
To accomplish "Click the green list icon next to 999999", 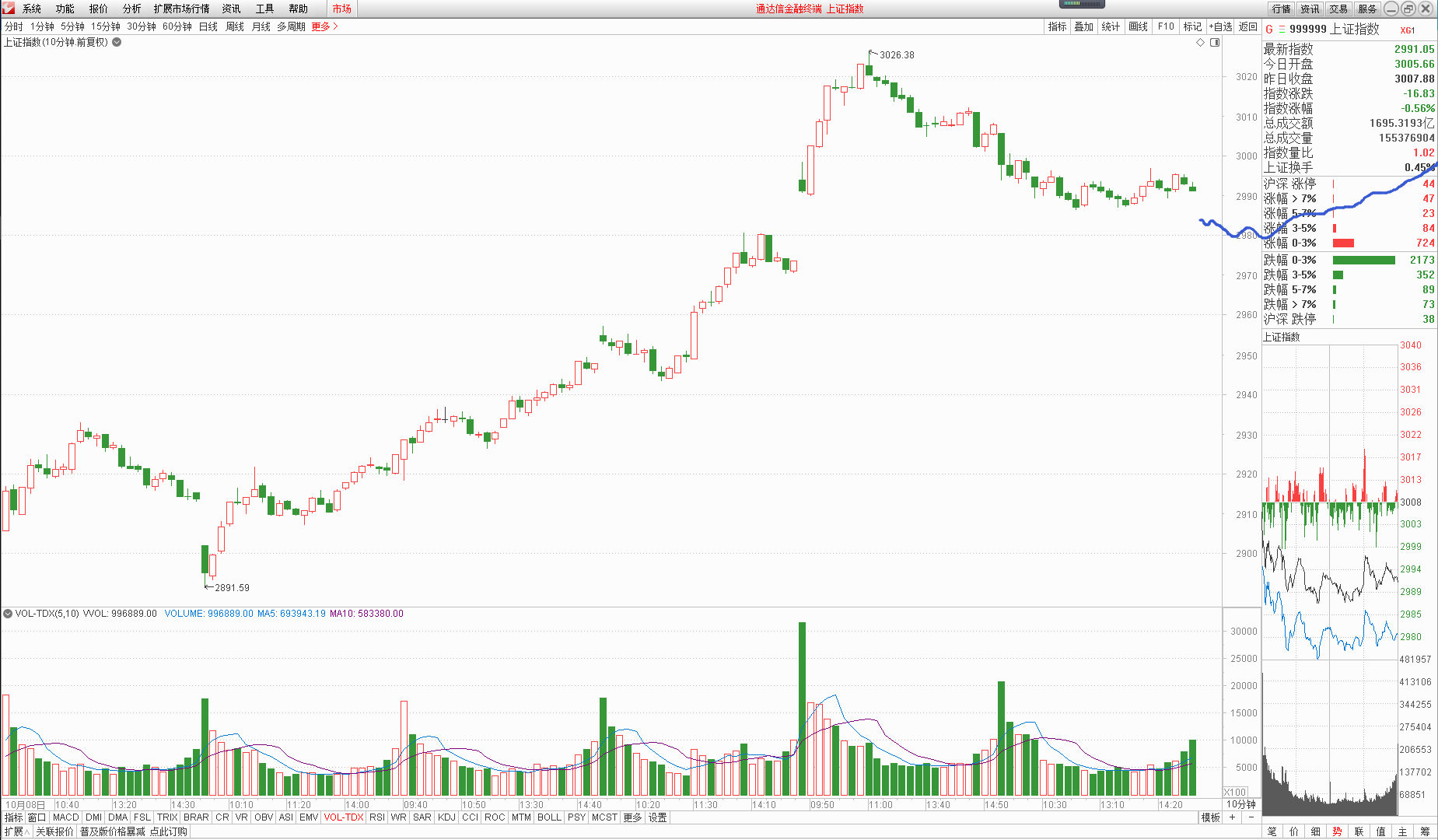I will click(1282, 30).
